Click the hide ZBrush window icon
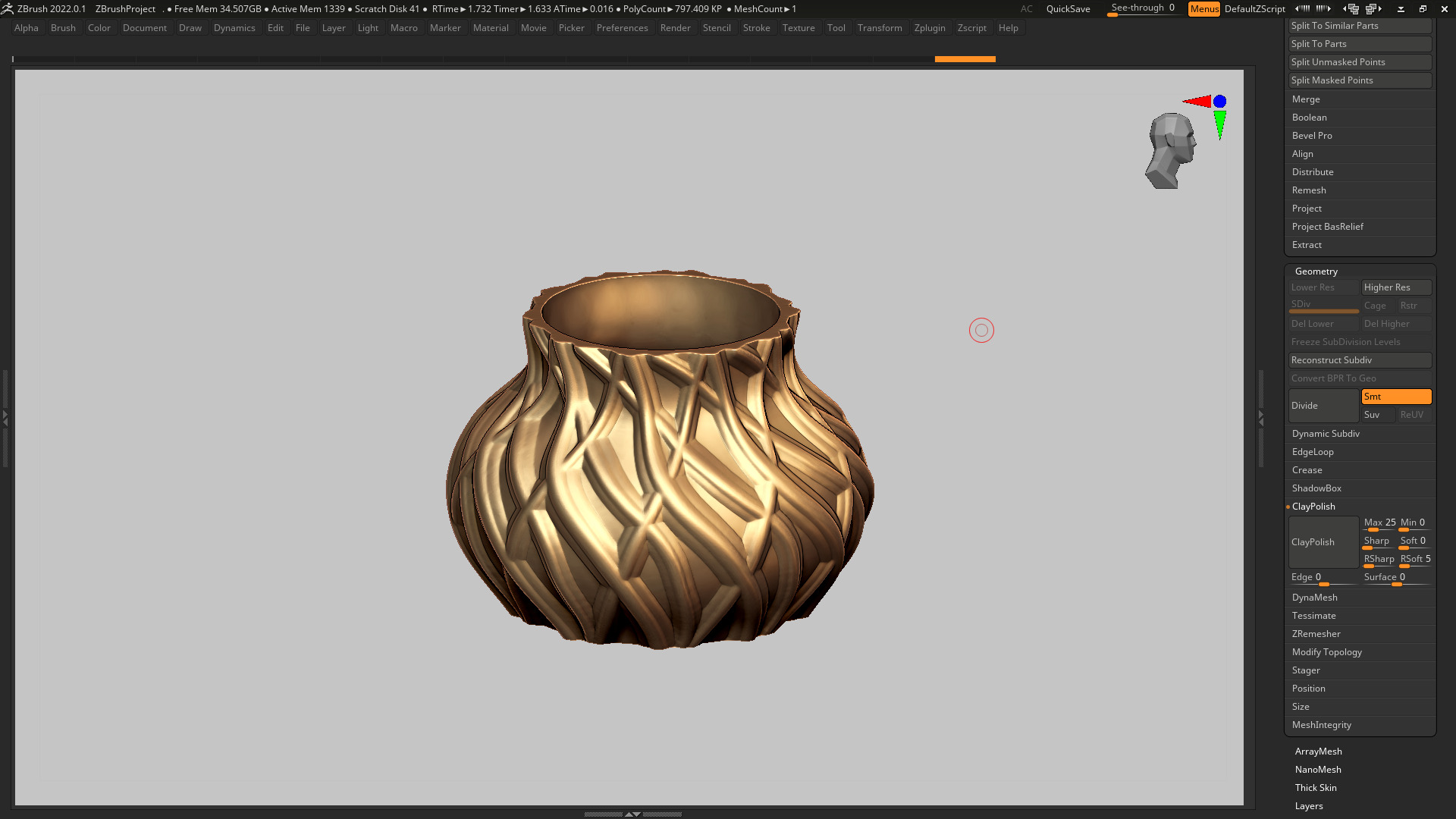This screenshot has height=819, width=1456. (x=1401, y=9)
